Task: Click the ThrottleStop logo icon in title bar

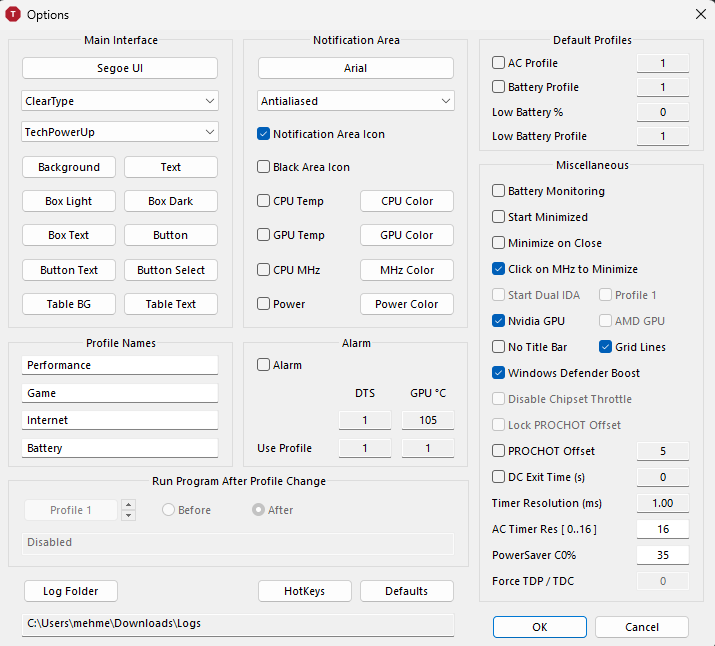Action: click(13, 14)
